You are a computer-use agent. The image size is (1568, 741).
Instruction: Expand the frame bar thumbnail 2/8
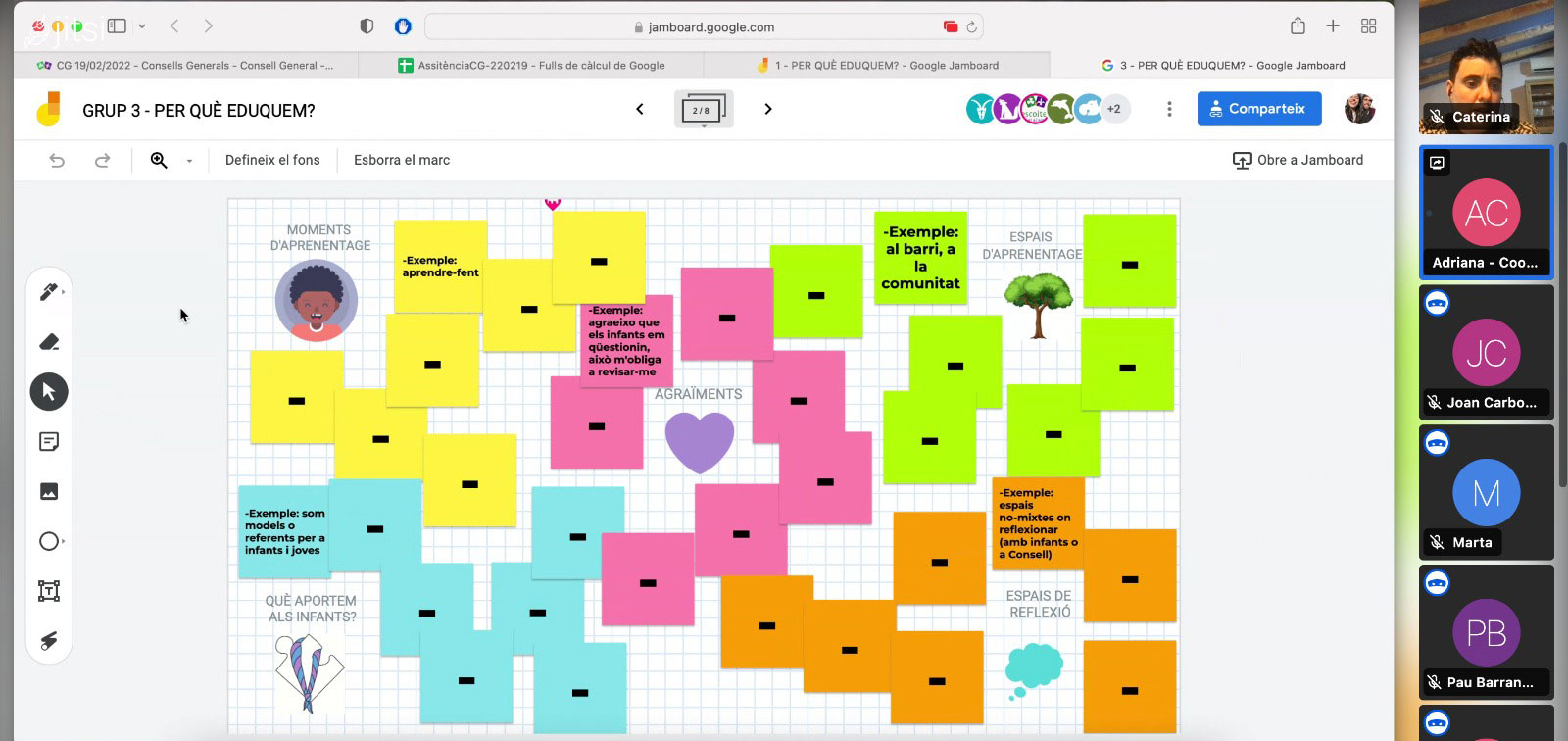coord(703,110)
